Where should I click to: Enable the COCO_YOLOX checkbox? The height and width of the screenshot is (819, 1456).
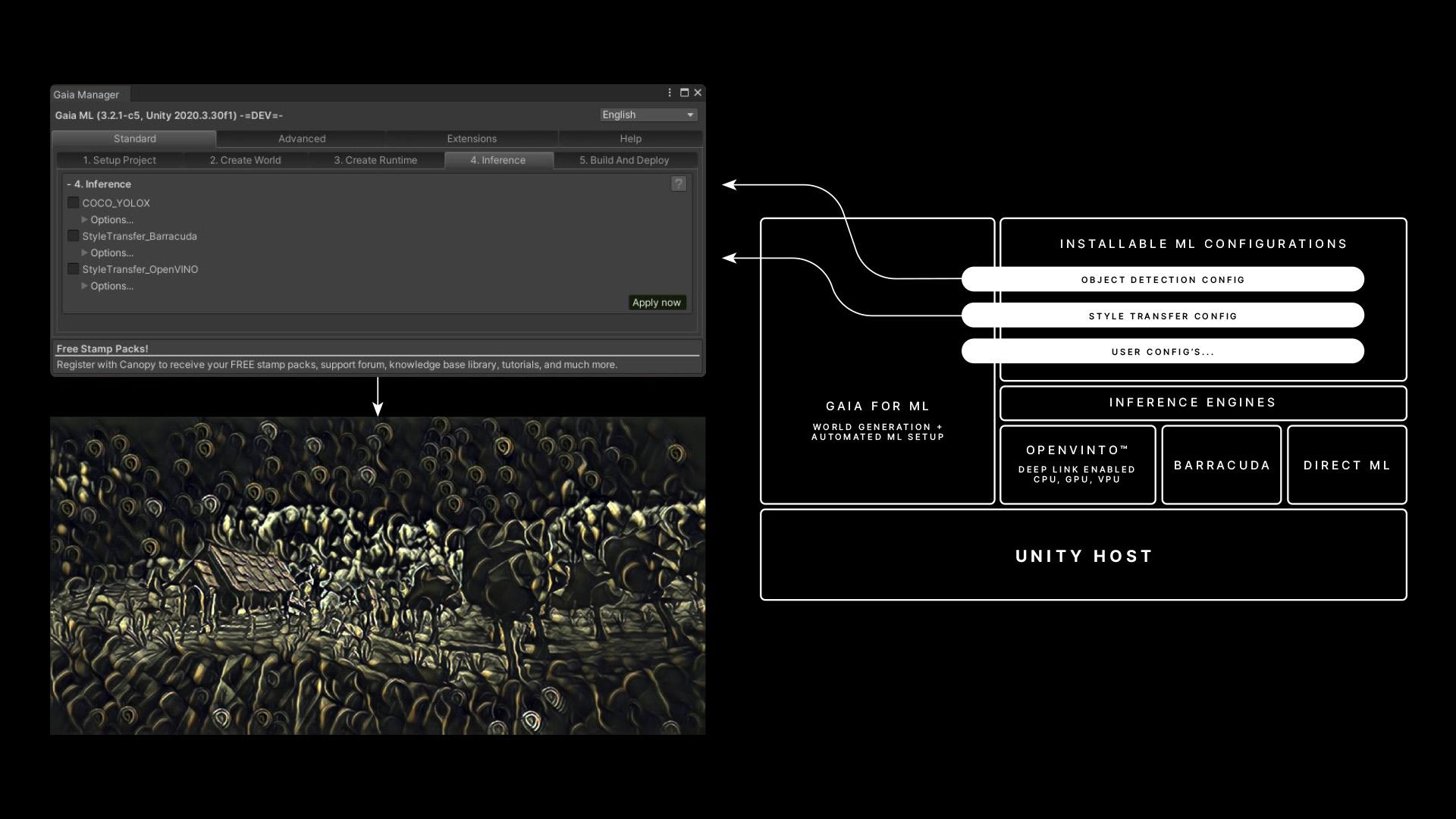(x=74, y=202)
